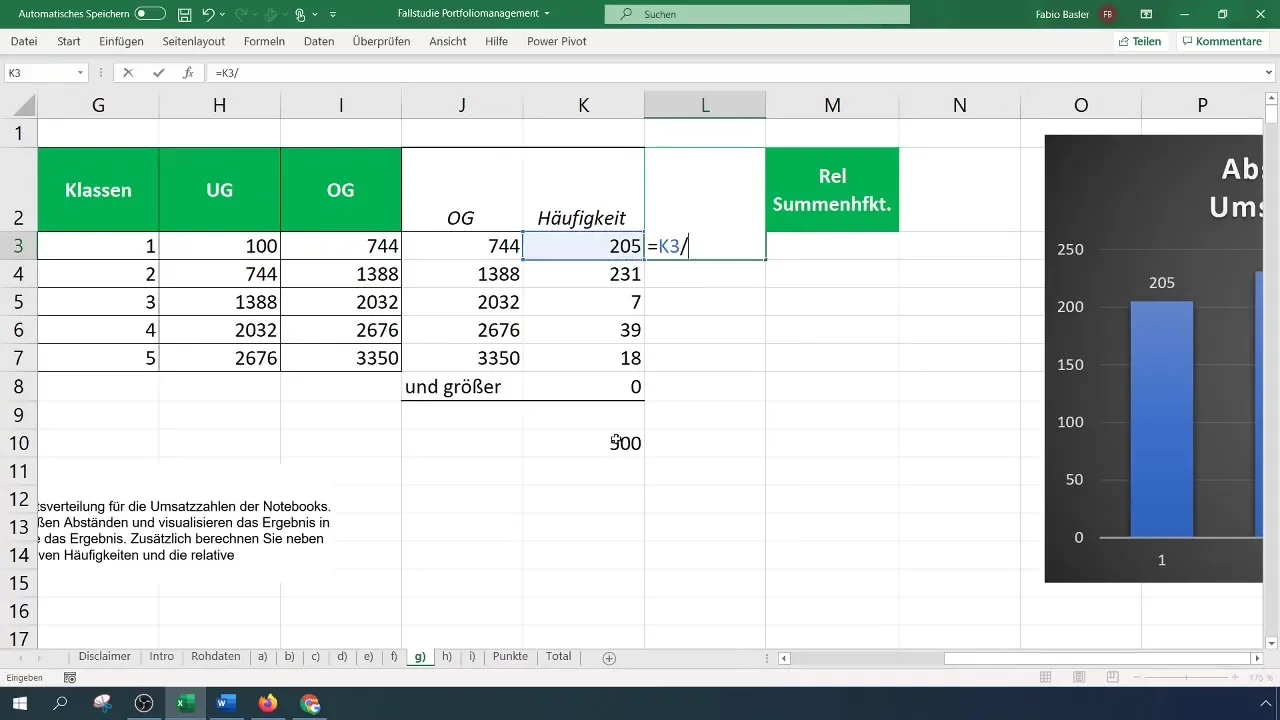Expand the Name Box dropdown
Image resolution: width=1280 pixels, height=720 pixels.
[80, 73]
